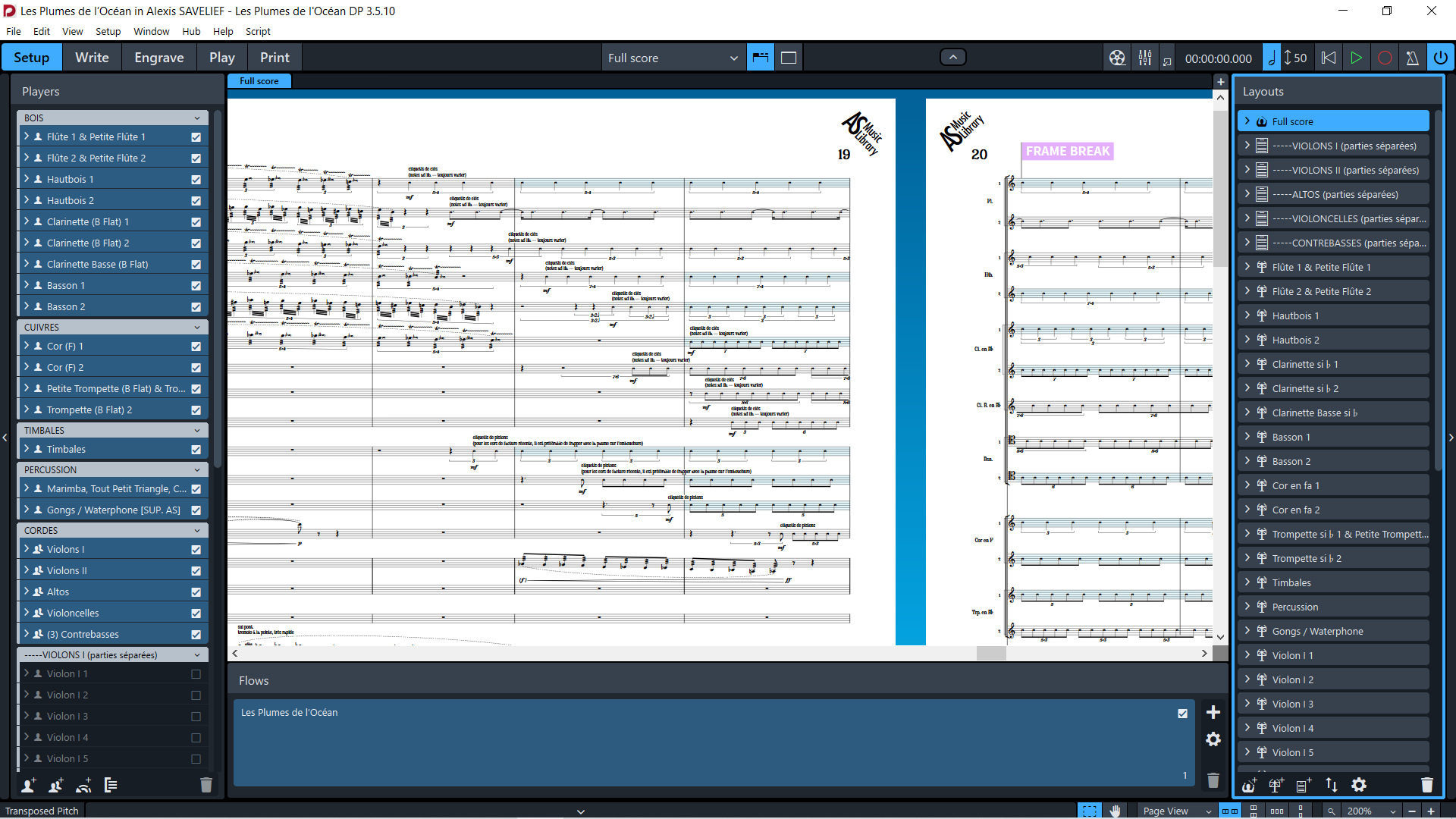Switch to single pages vertical arrangement
Viewport: 1456px width, 819px height.
coord(1301,811)
